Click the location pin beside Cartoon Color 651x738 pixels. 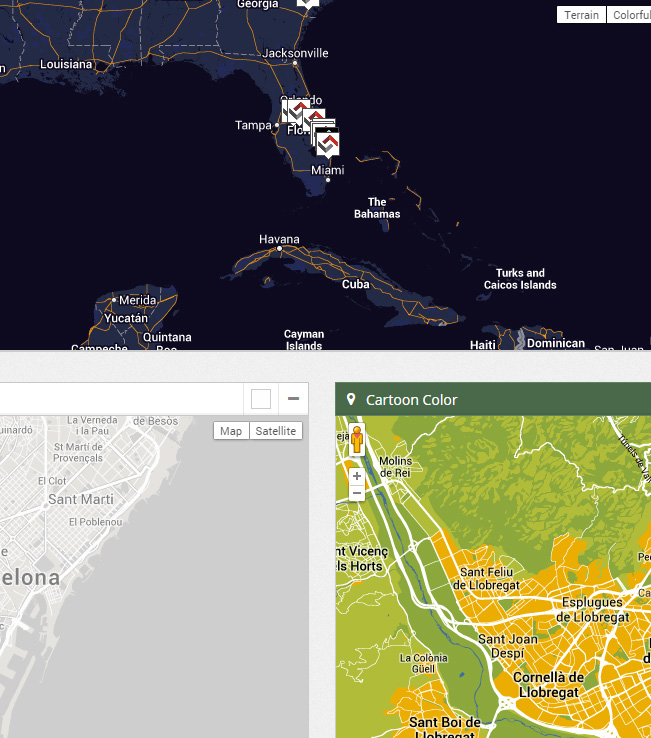pyautogui.click(x=351, y=400)
